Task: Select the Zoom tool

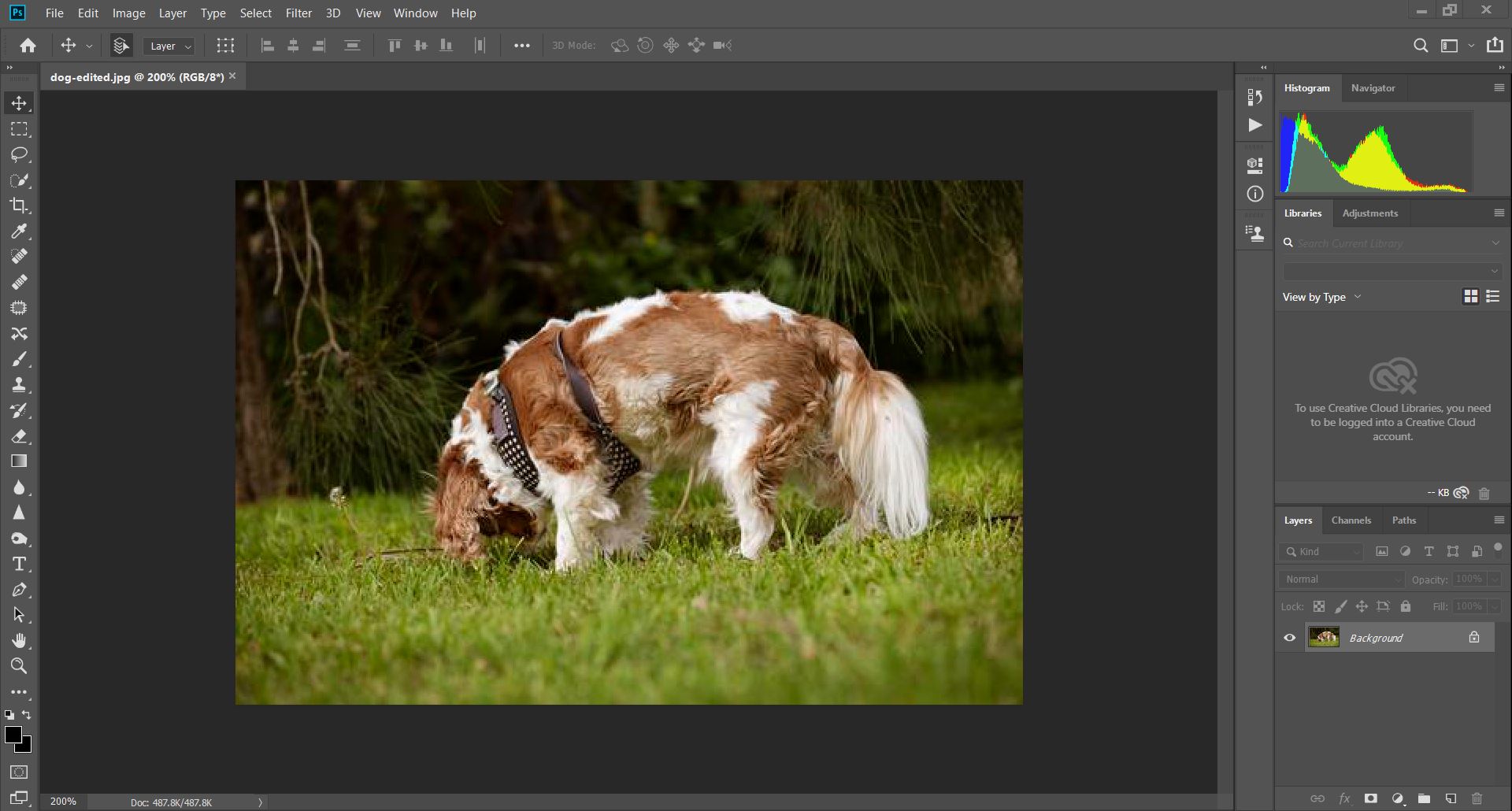Action: pos(19,666)
